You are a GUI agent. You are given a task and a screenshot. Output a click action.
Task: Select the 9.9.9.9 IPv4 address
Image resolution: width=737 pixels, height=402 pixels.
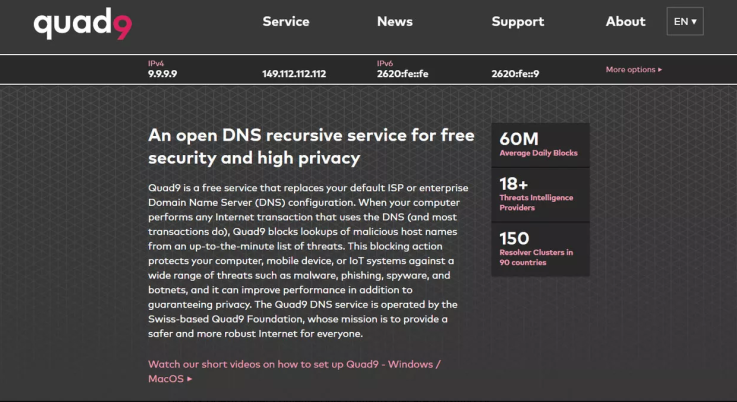(163, 74)
